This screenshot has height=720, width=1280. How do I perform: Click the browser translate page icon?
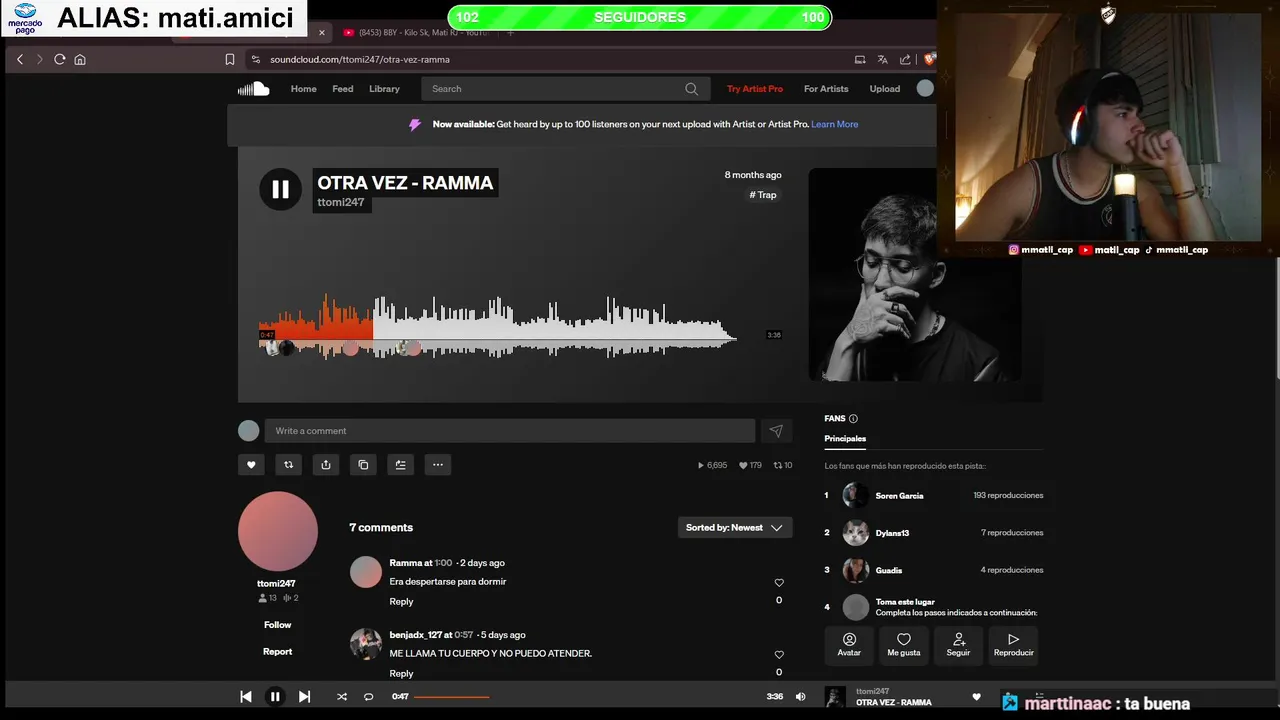click(882, 59)
